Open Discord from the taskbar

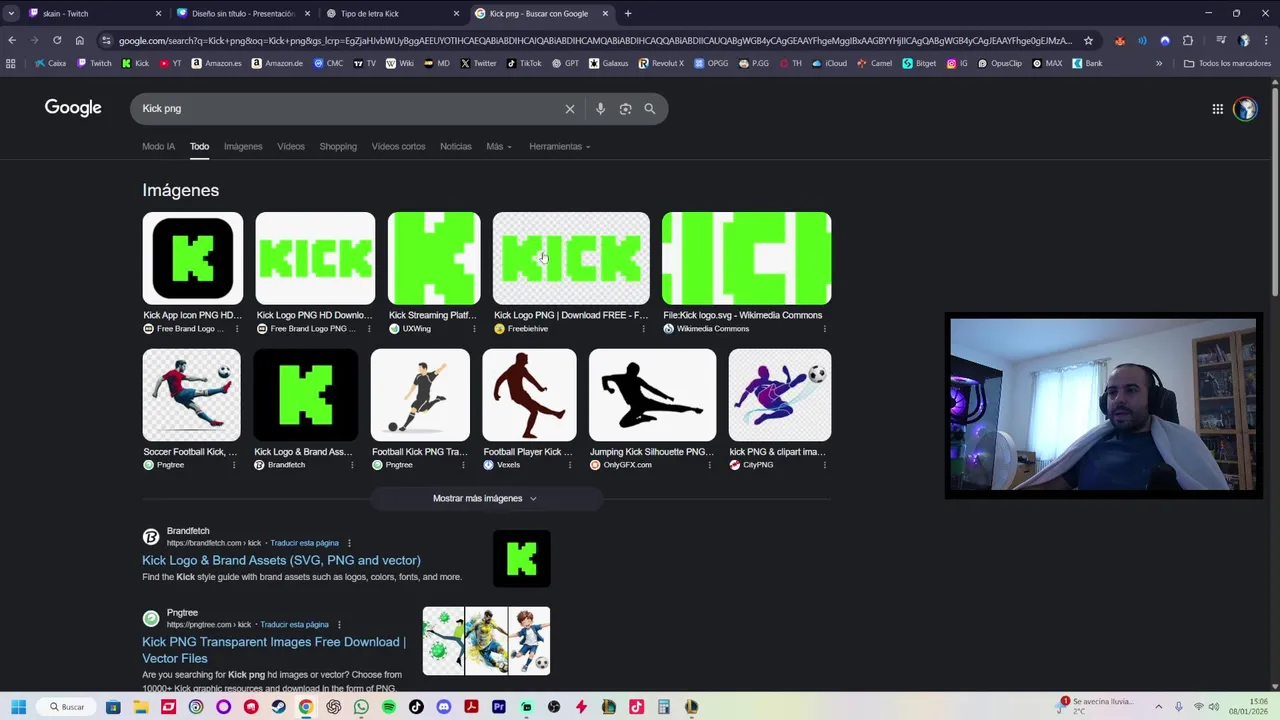coord(443,707)
